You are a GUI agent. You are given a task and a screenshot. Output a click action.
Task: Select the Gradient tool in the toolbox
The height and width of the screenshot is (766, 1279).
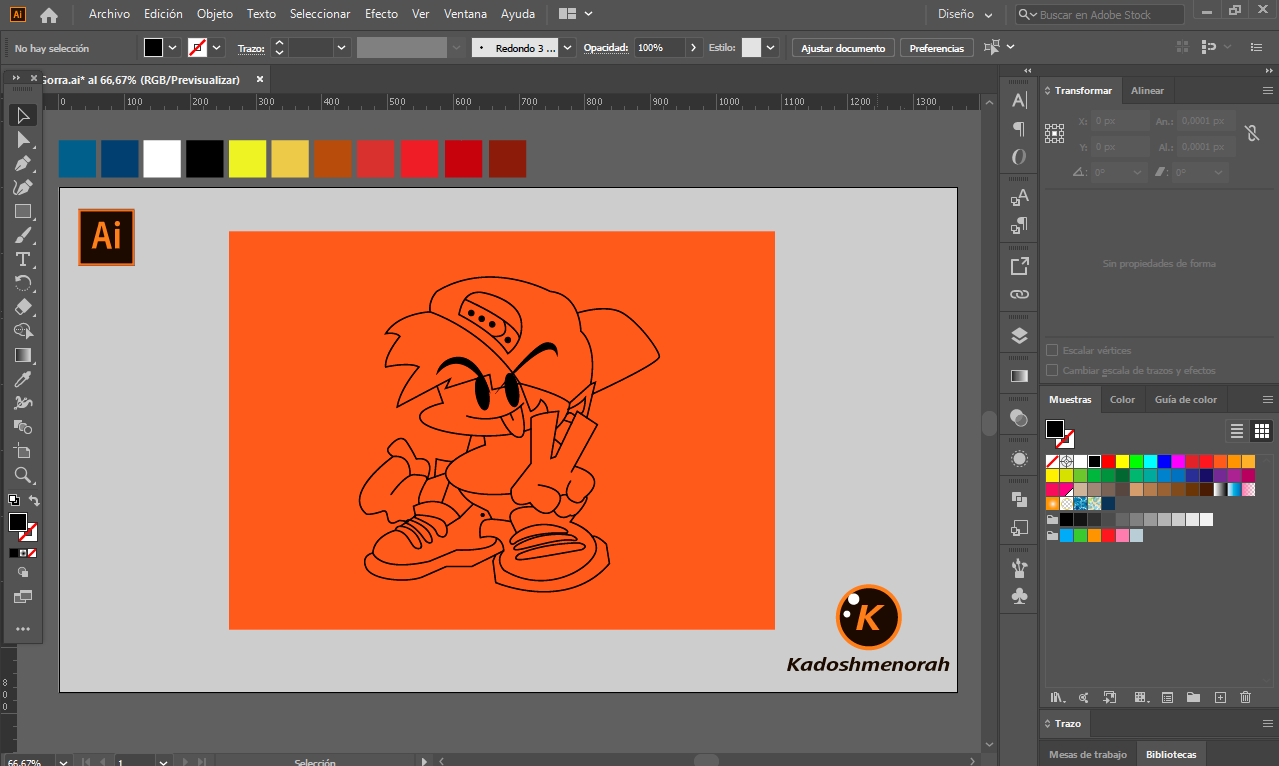23,355
